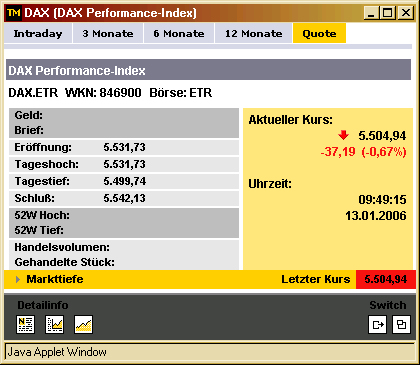The height and width of the screenshot is (365, 420).
Task: Click the DAX window title bar text
Action: coord(110,13)
